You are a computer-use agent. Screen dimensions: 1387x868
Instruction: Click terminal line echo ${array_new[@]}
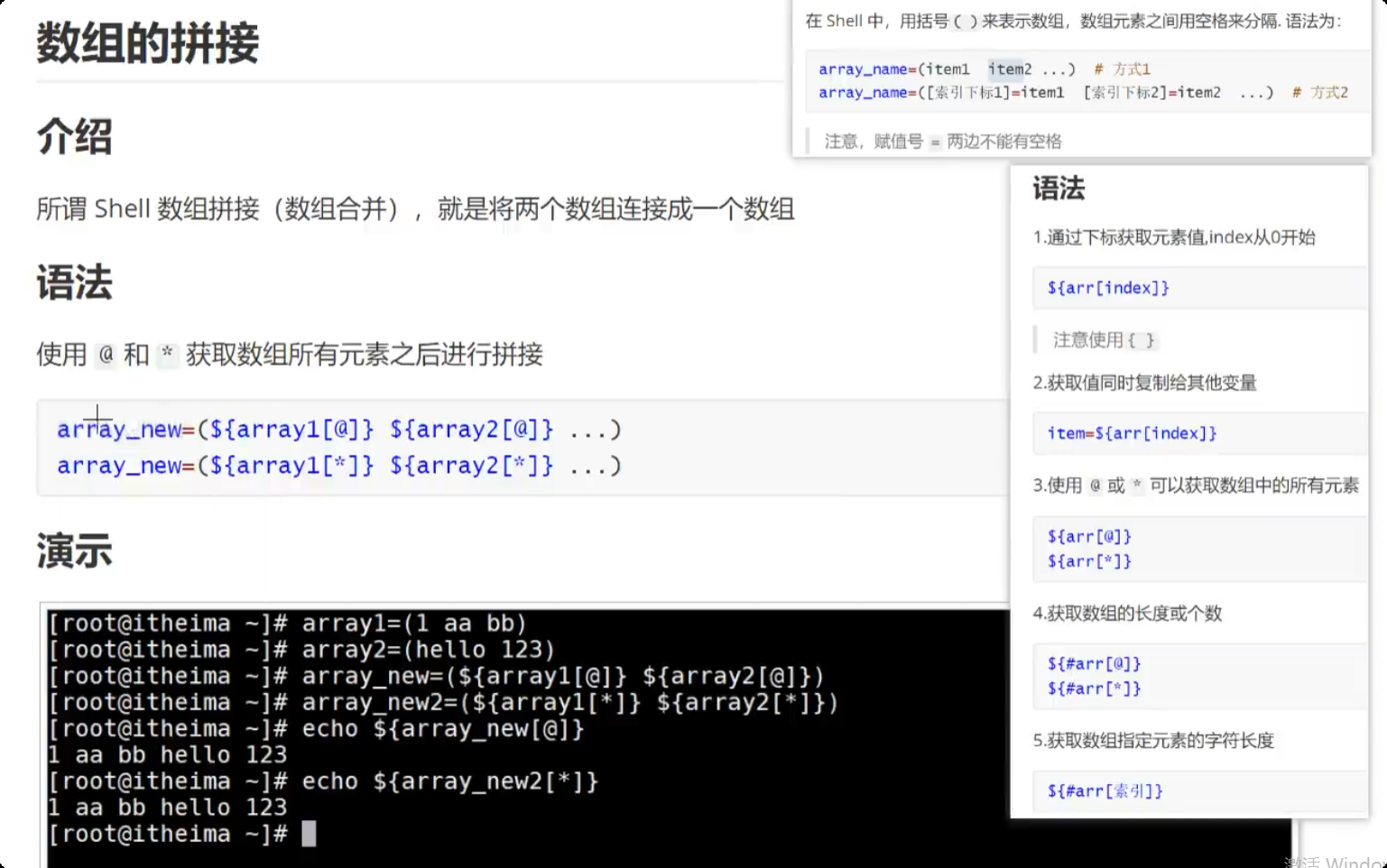tap(316, 728)
